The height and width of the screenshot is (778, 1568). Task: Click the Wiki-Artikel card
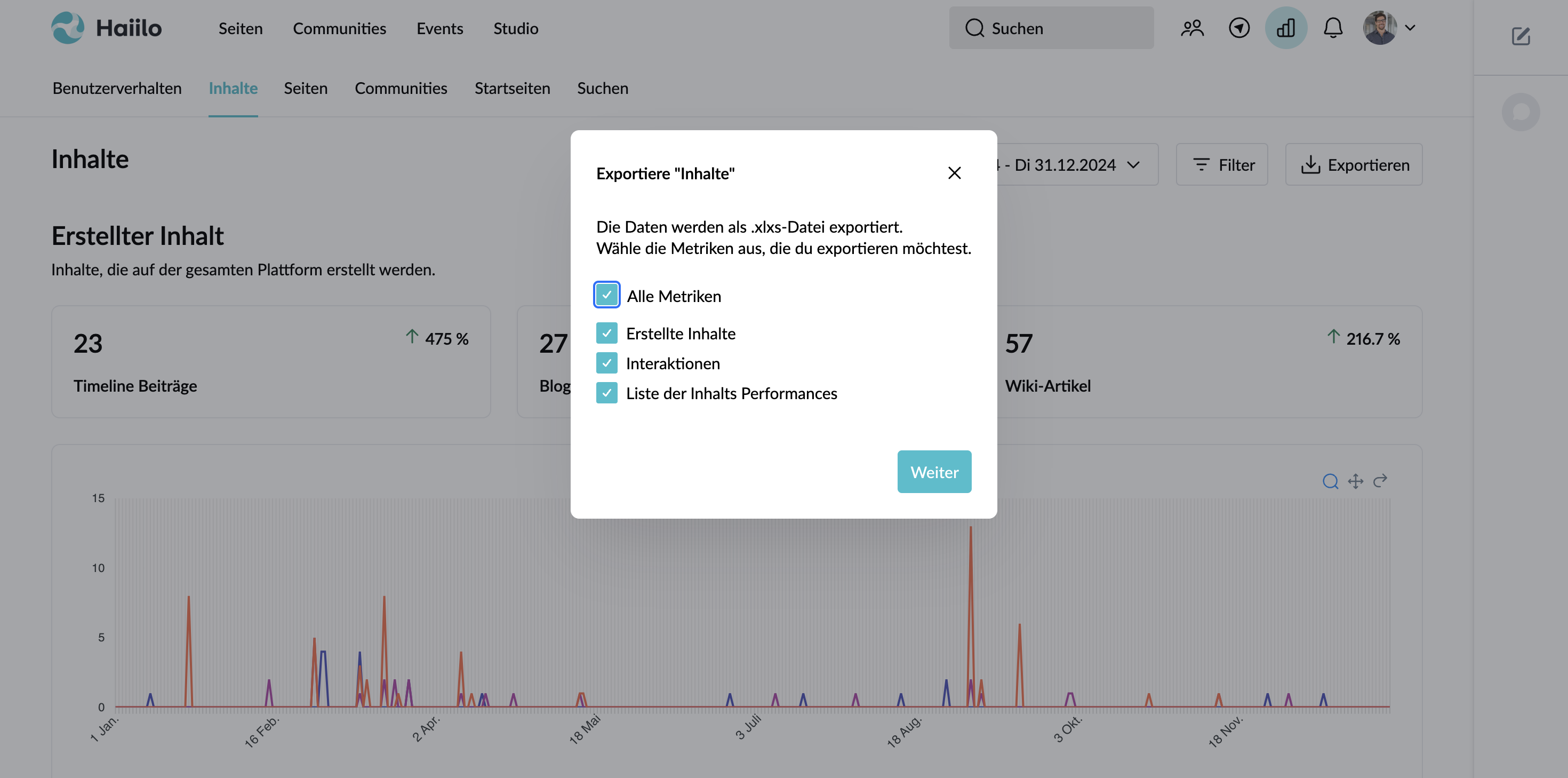1209,362
